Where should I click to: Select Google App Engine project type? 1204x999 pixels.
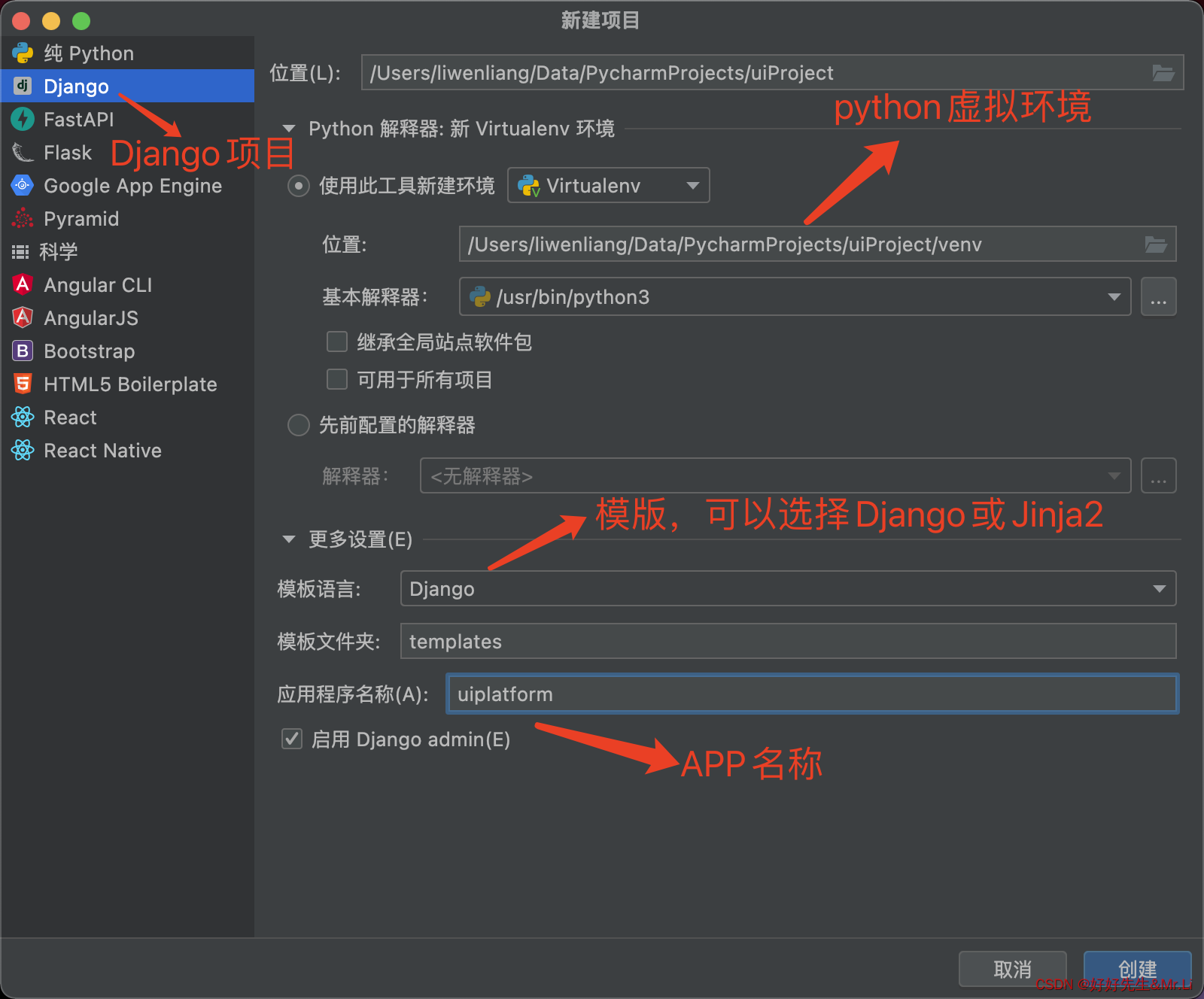click(127, 185)
